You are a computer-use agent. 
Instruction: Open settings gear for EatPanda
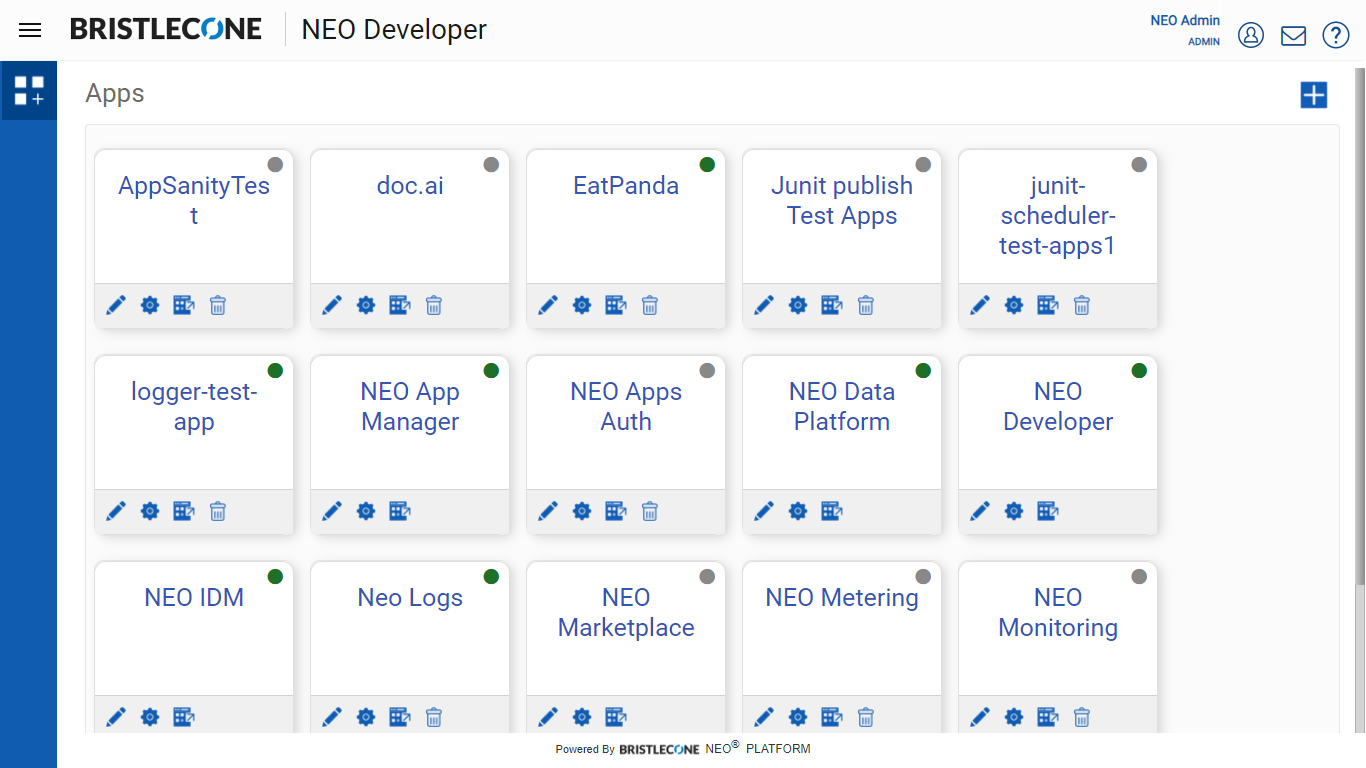[582, 305]
